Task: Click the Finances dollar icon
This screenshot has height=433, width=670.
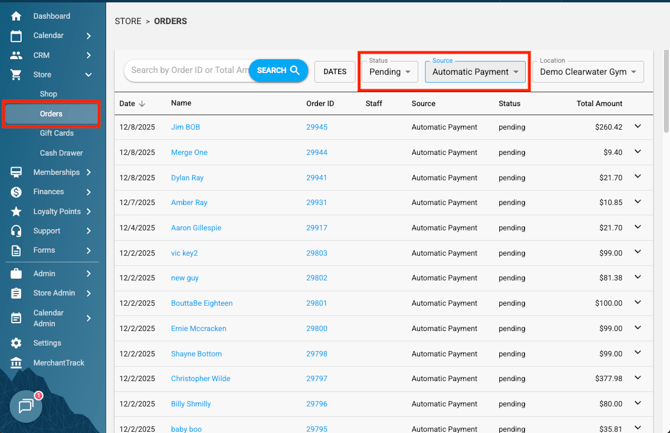Action: (16, 192)
